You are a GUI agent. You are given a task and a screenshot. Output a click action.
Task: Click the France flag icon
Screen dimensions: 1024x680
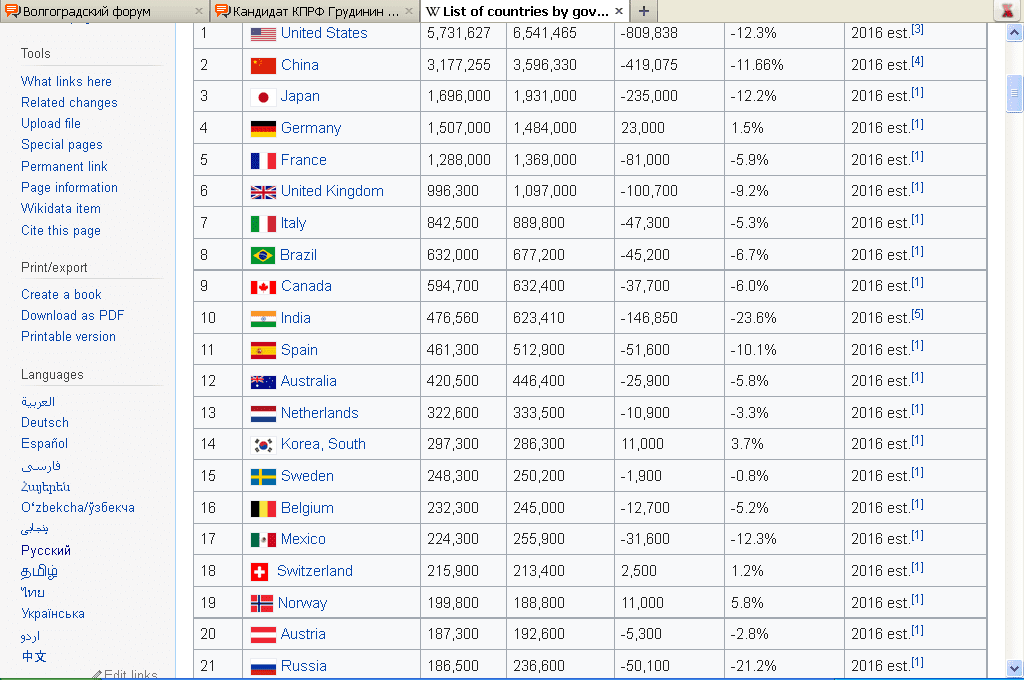click(263, 161)
